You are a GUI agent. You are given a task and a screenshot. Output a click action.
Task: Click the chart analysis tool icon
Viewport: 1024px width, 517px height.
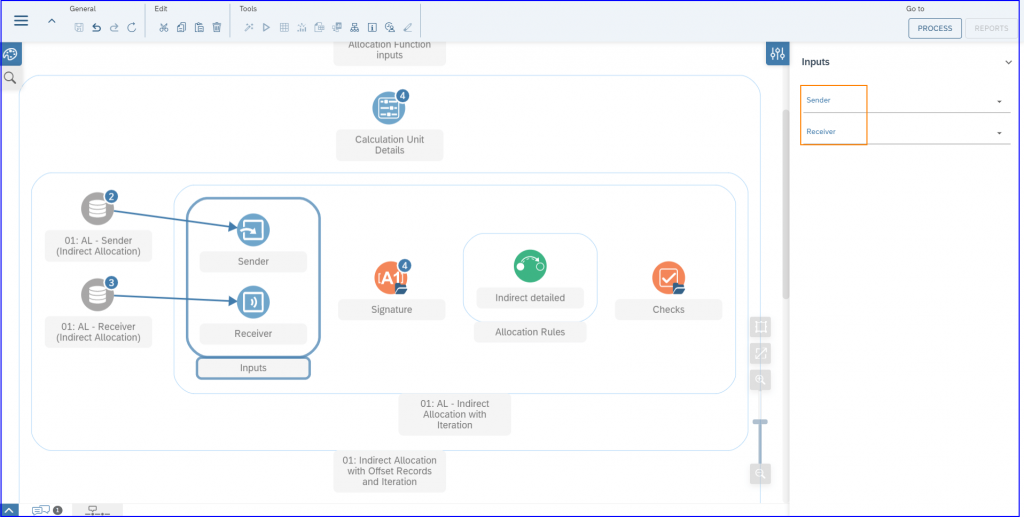[302, 27]
